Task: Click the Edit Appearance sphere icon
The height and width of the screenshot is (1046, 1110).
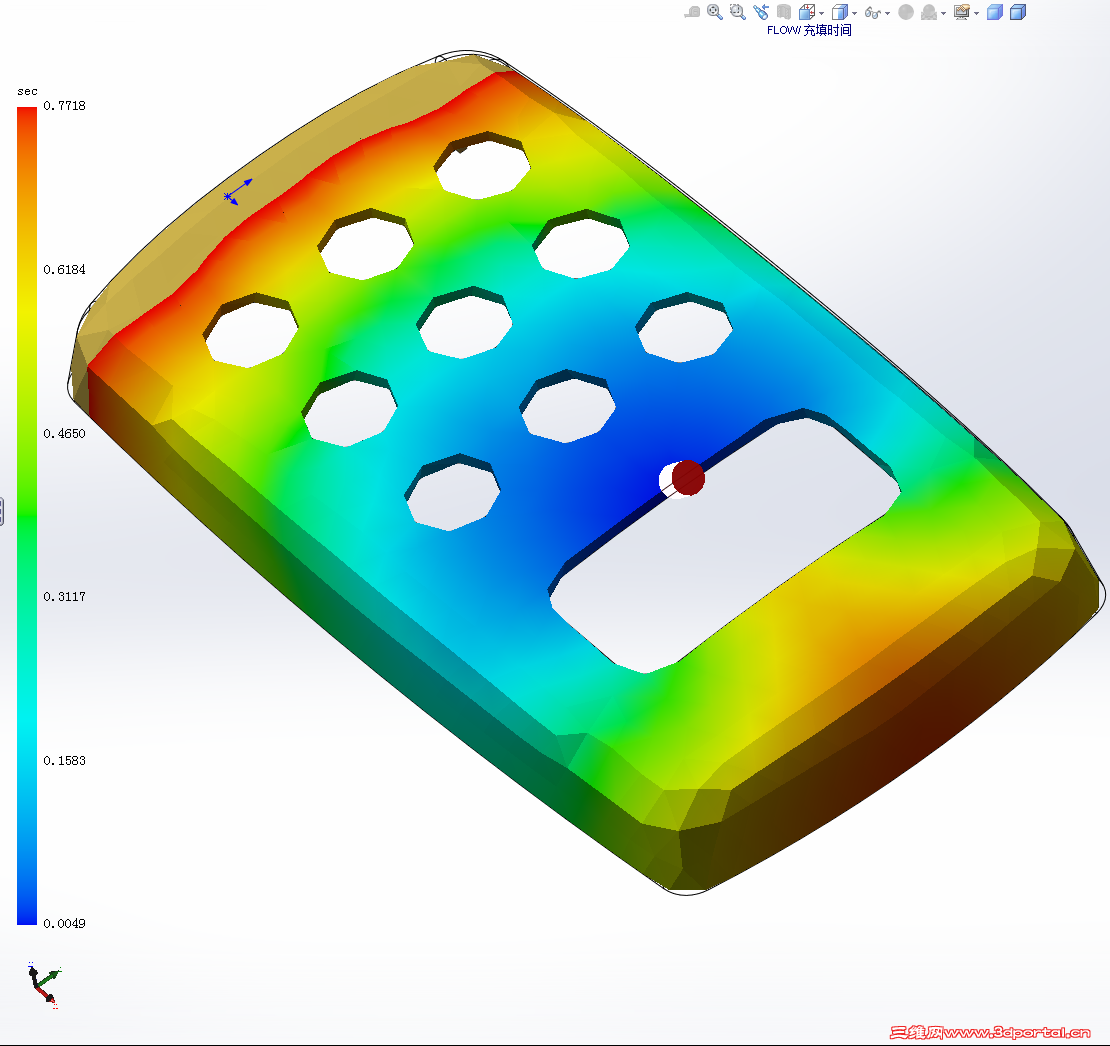Action: (x=906, y=12)
